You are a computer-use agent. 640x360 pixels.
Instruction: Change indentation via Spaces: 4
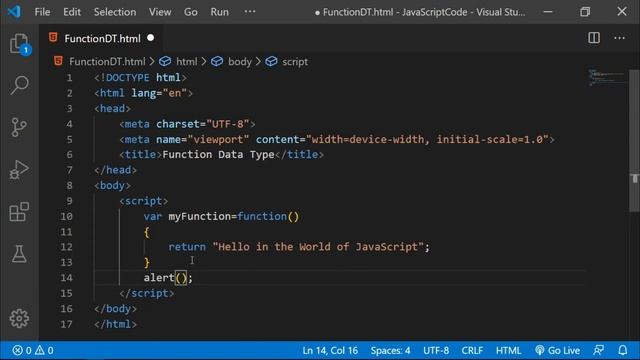(x=390, y=350)
